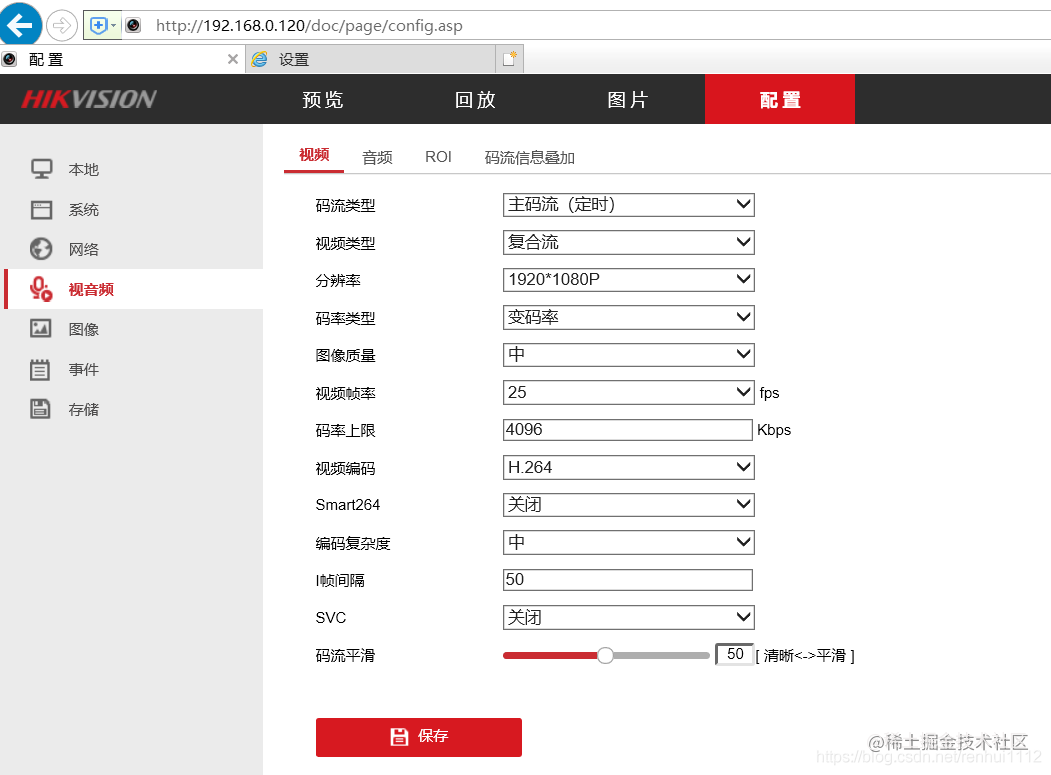Open the 分辨率 resolution dropdown
This screenshot has width=1051, height=775.
(628, 280)
